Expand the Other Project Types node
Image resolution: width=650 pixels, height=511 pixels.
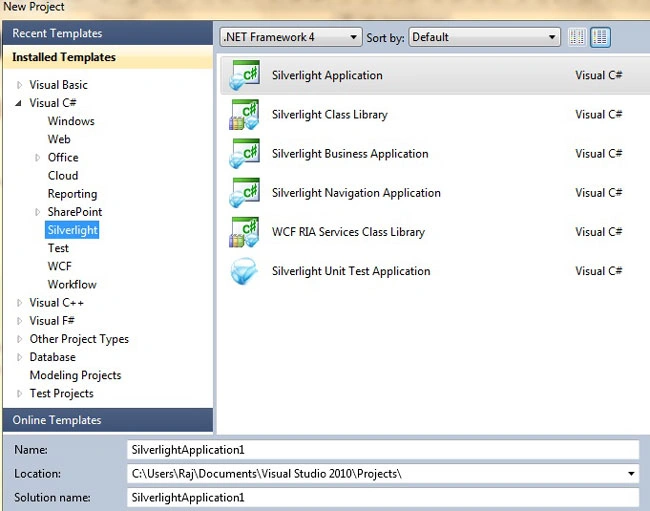pyautogui.click(x=19, y=339)
